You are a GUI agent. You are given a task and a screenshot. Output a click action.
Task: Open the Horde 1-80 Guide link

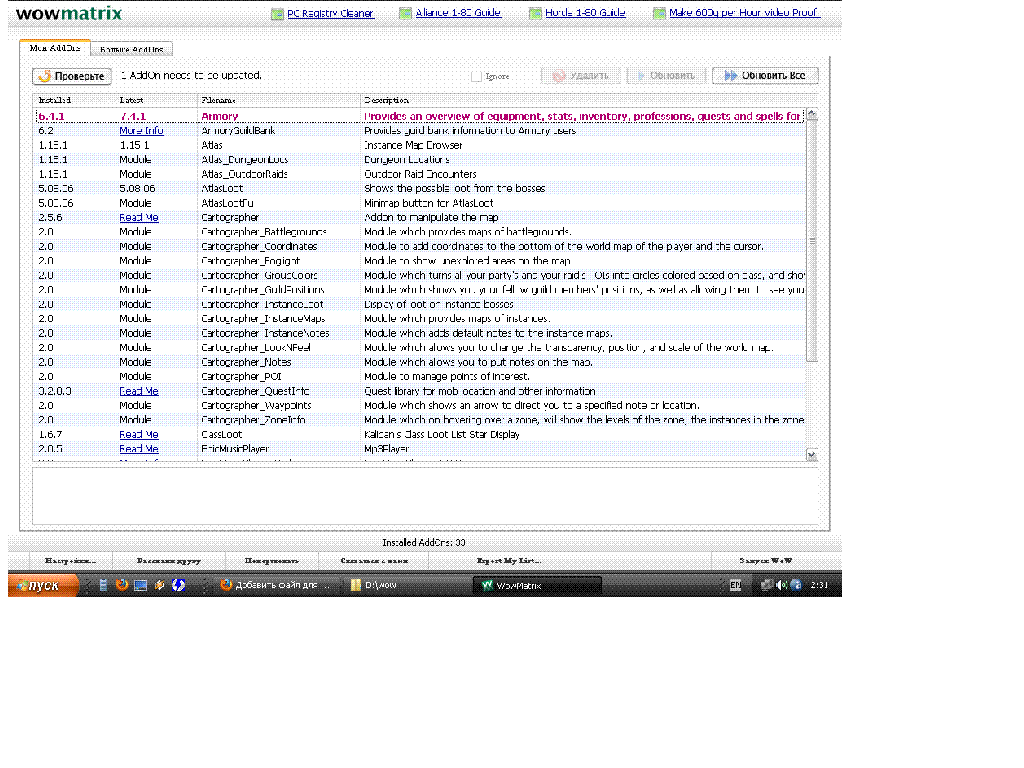[x=585, y=12]
